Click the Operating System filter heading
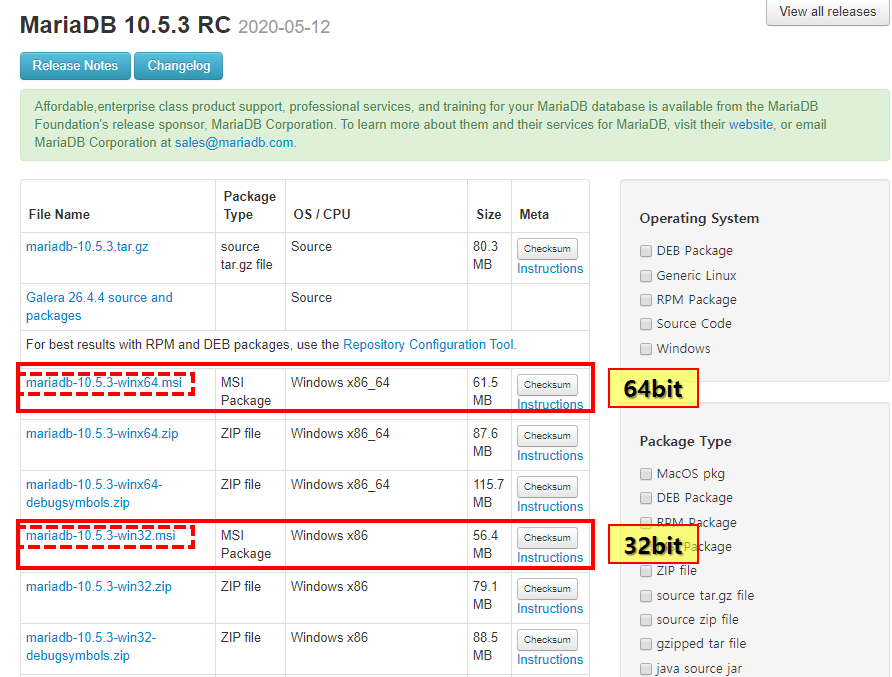892x677 pixels. [x=699, y=218]
